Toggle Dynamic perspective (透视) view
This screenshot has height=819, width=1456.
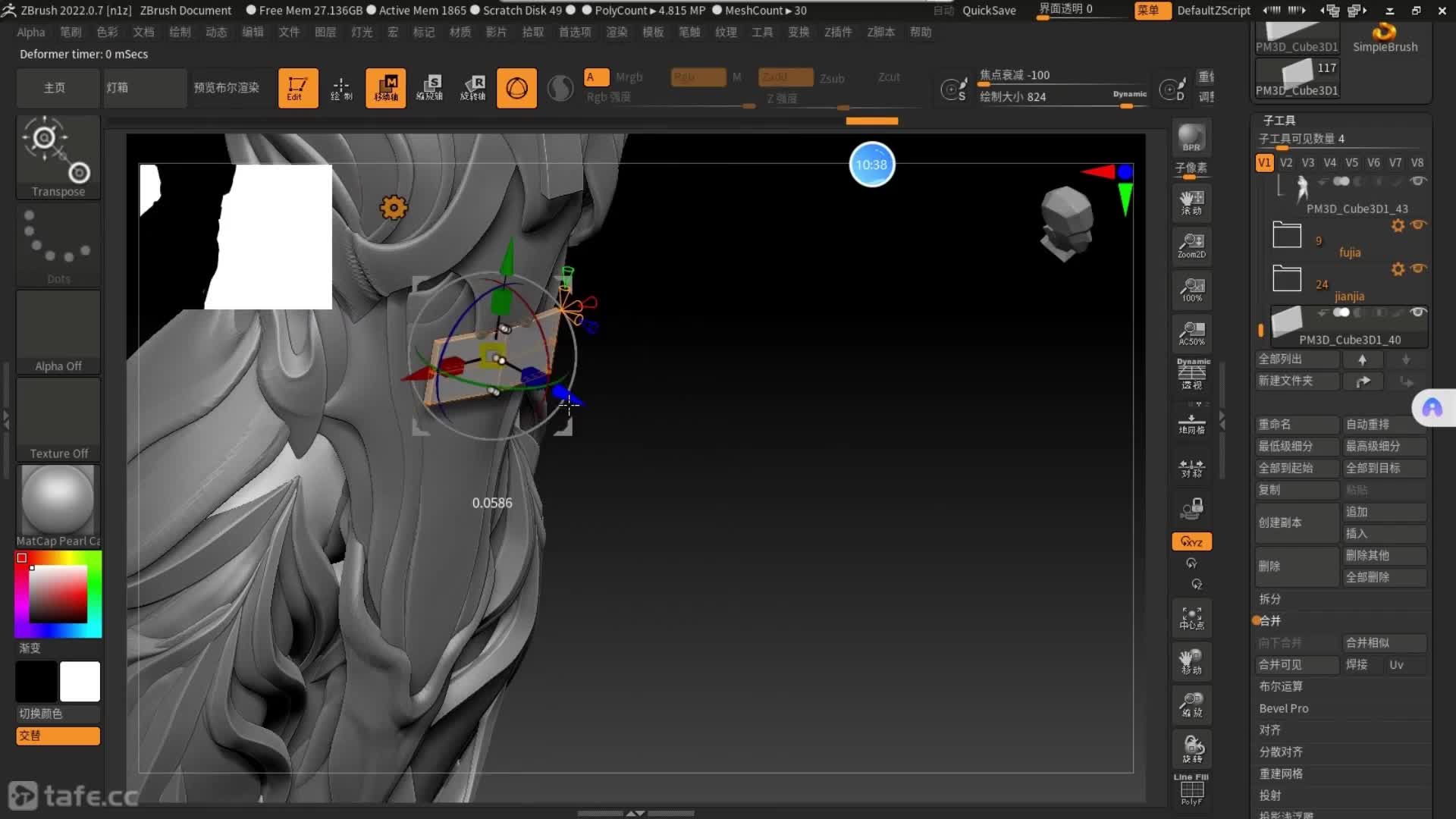tap(1191, 375)
